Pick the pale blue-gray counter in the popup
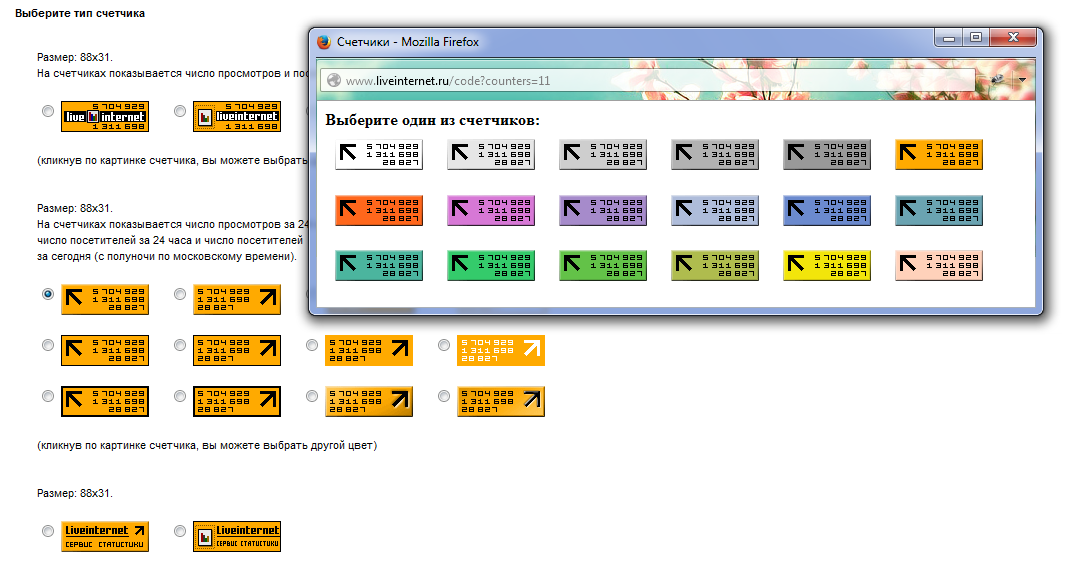Image resolution: width=1087 pixels, height=569 pixels. tap(715, 211)
